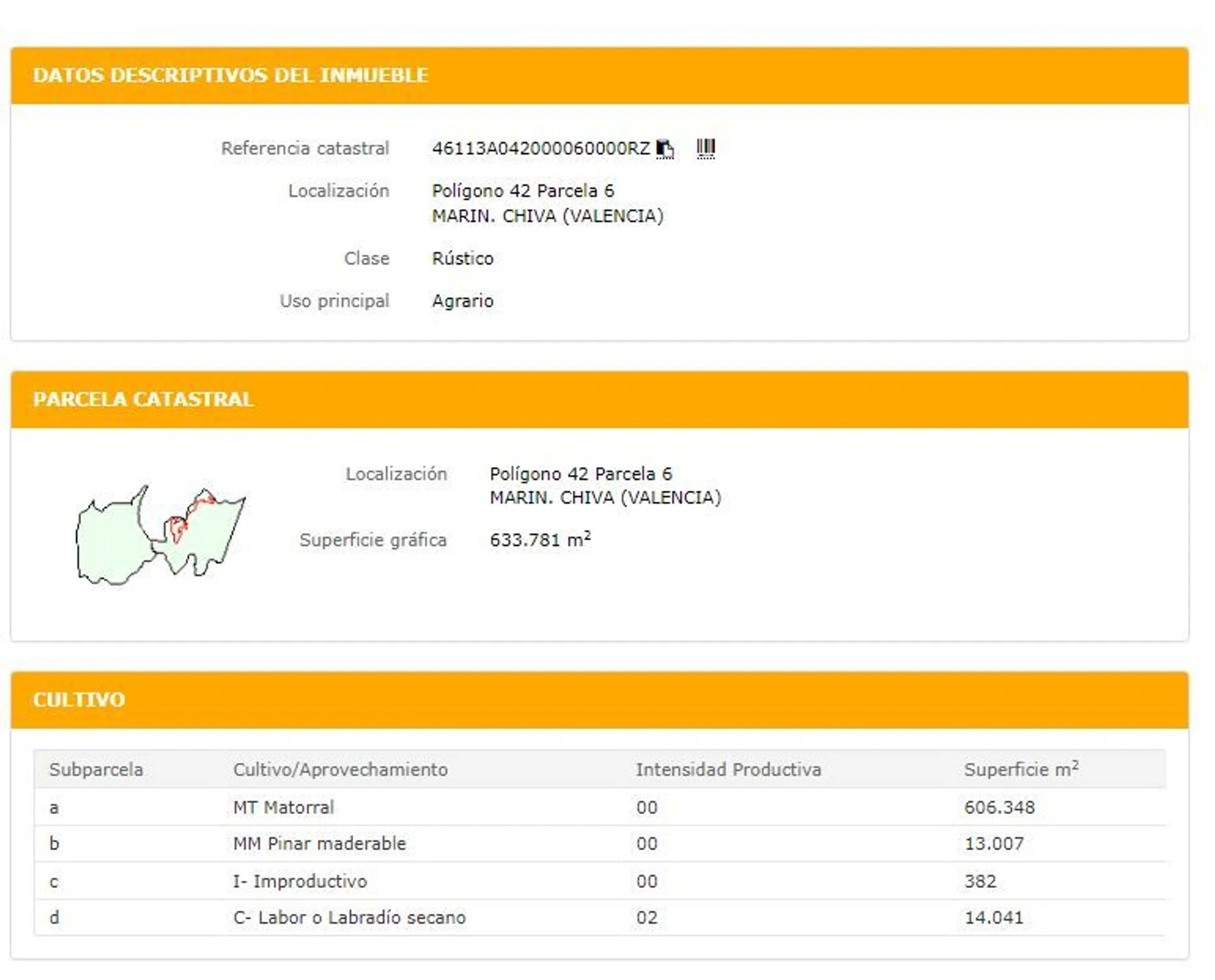Click the Subparcela column header
Viewport: 1215px width, 980px height.
96,770
